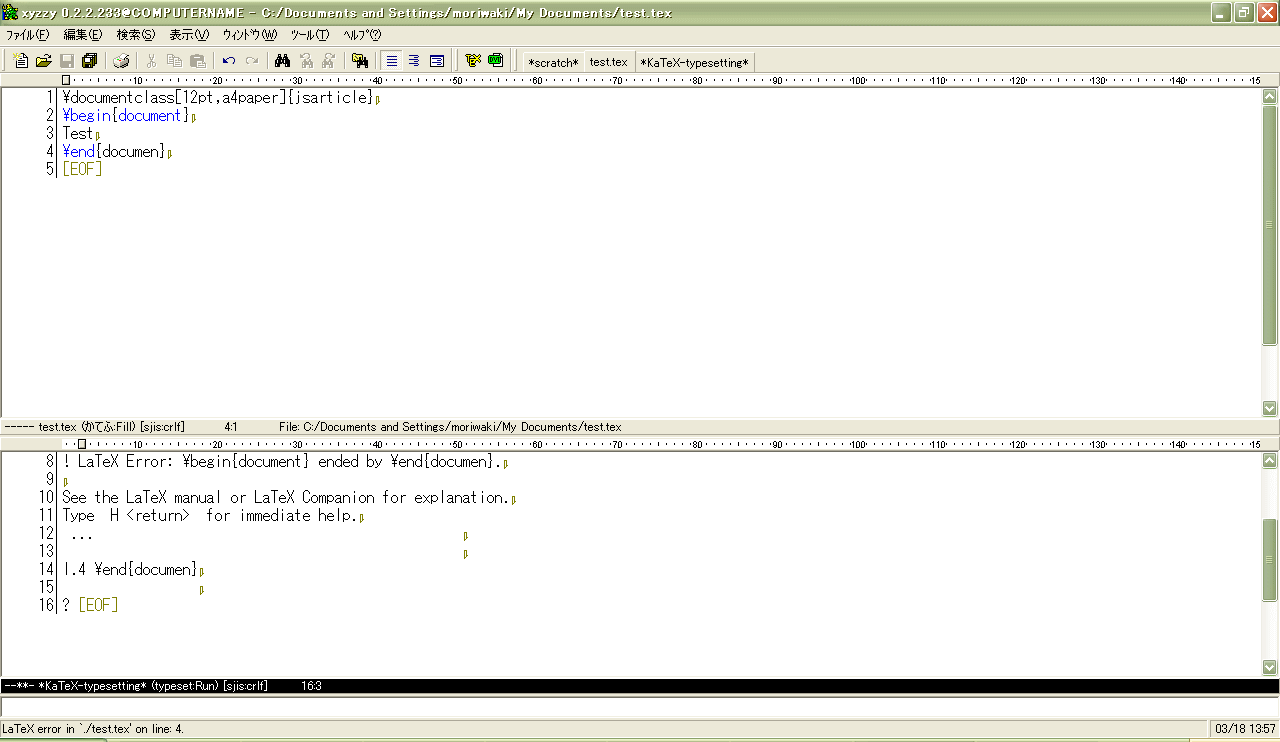Click the upper pane scroll-down arrow
This screenshot has width=1280, height=742.
[x=1270, y=408]
